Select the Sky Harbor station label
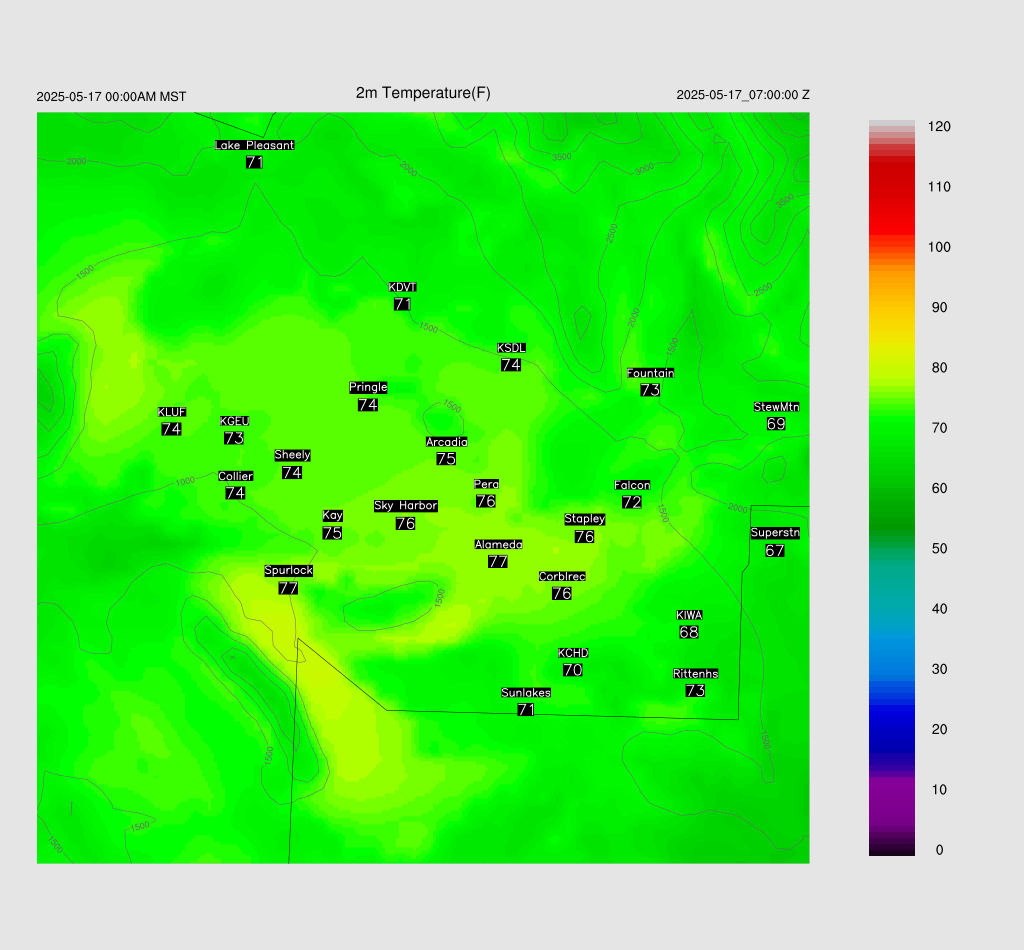 [406, 506]
